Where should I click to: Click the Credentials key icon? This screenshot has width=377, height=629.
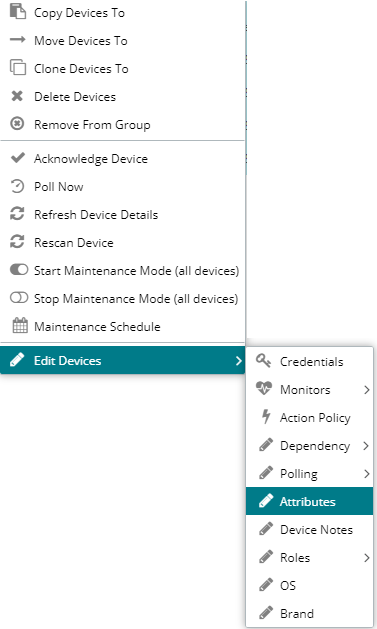point(263,361)
